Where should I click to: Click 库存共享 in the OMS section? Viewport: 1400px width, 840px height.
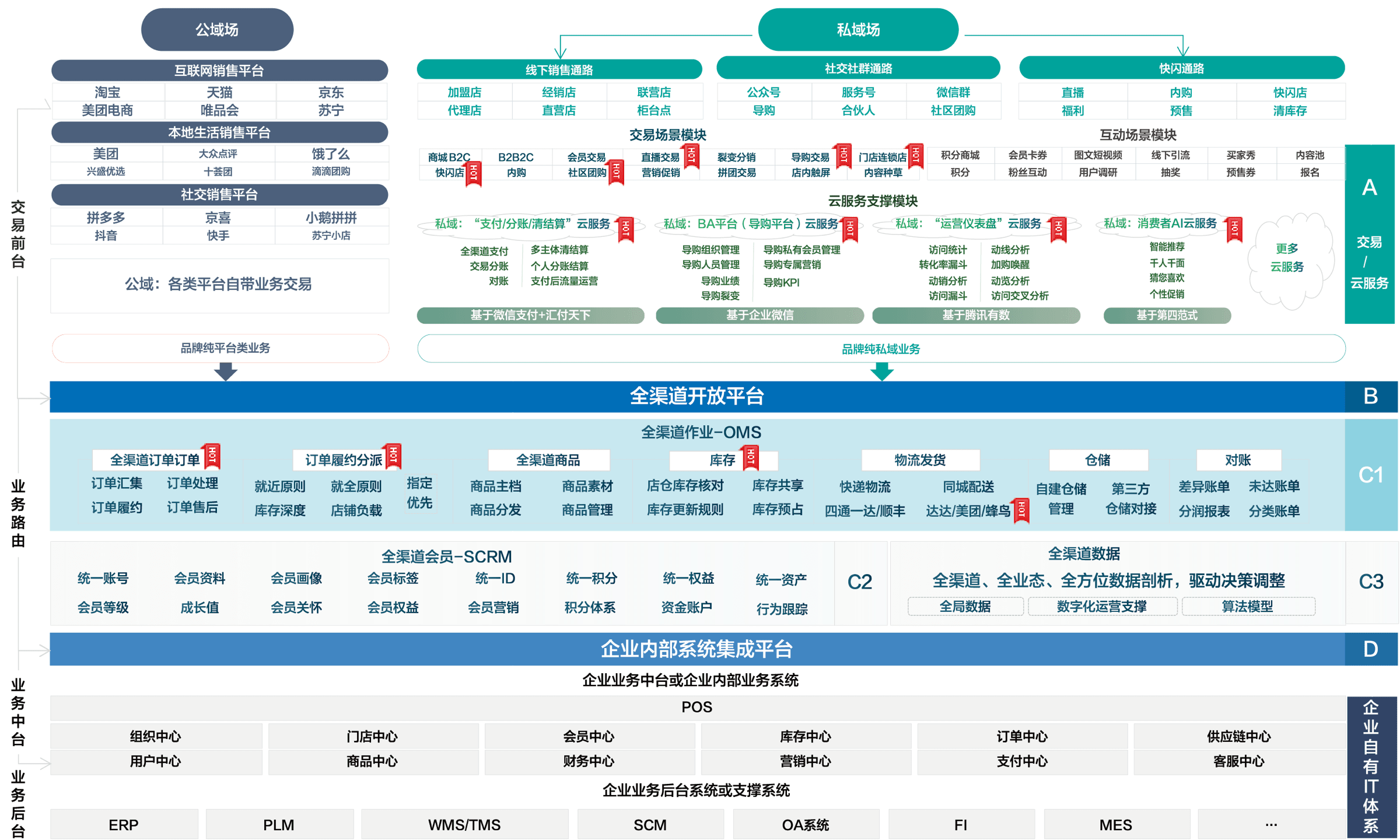coord(778,485)
